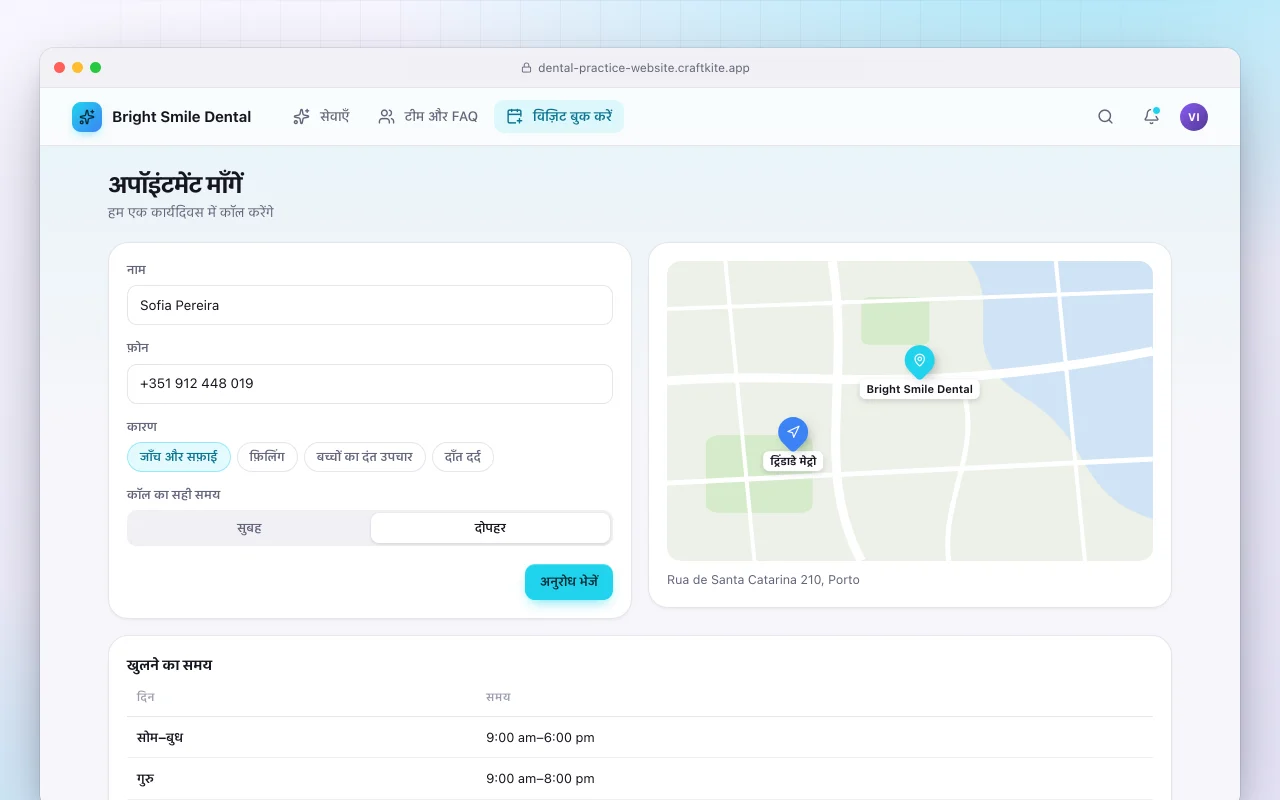Click the अनुरोध भेजें submit button

569,582
